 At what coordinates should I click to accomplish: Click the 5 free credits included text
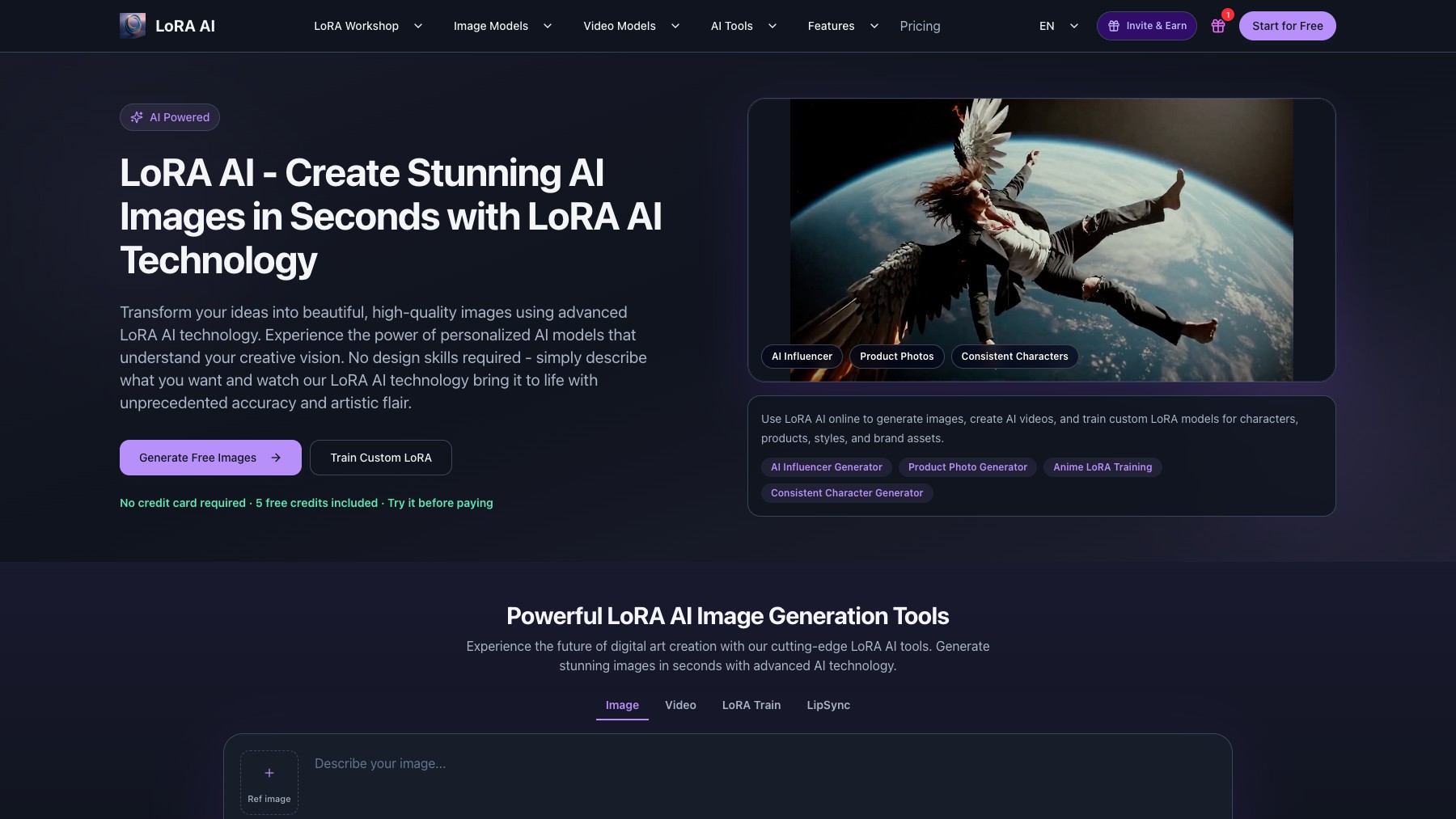click(317, 503)
